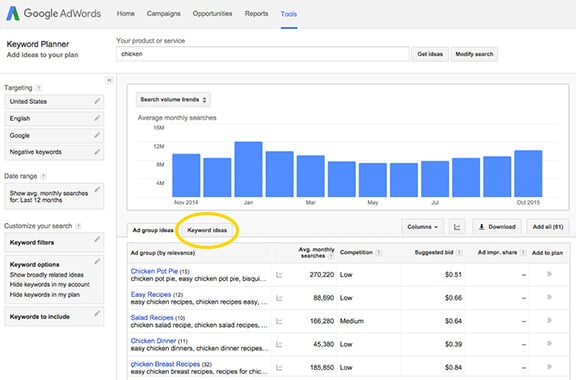The height and width of the screenshot is (380, 576).
Task: Open Chicken Pot Pie ad group
Action: click(x=154, y=271)
